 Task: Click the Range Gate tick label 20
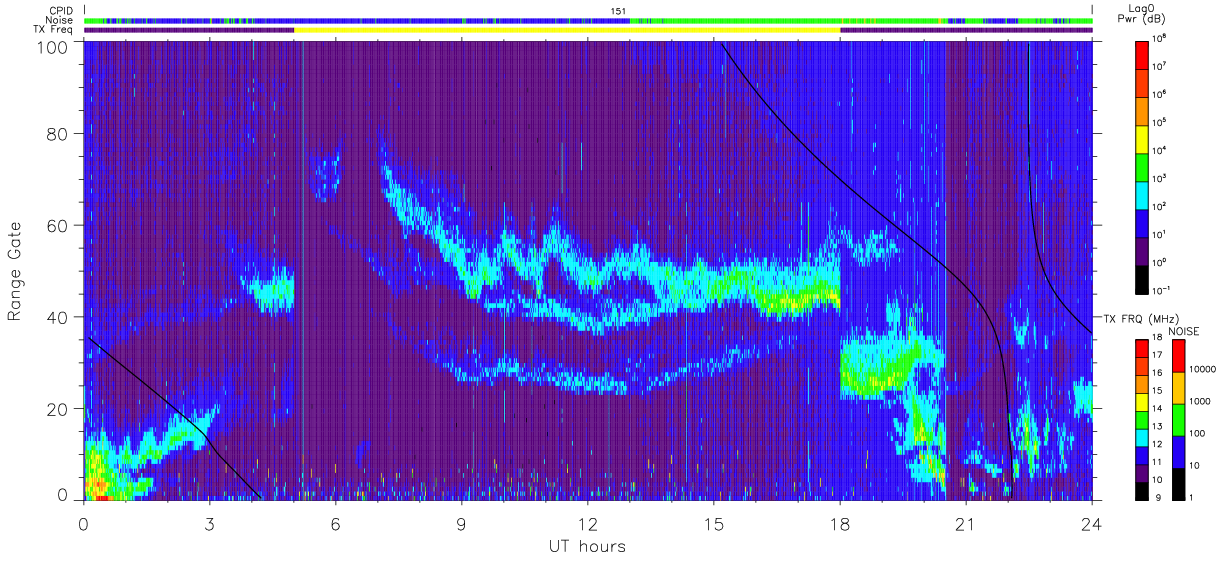(58, 409)
